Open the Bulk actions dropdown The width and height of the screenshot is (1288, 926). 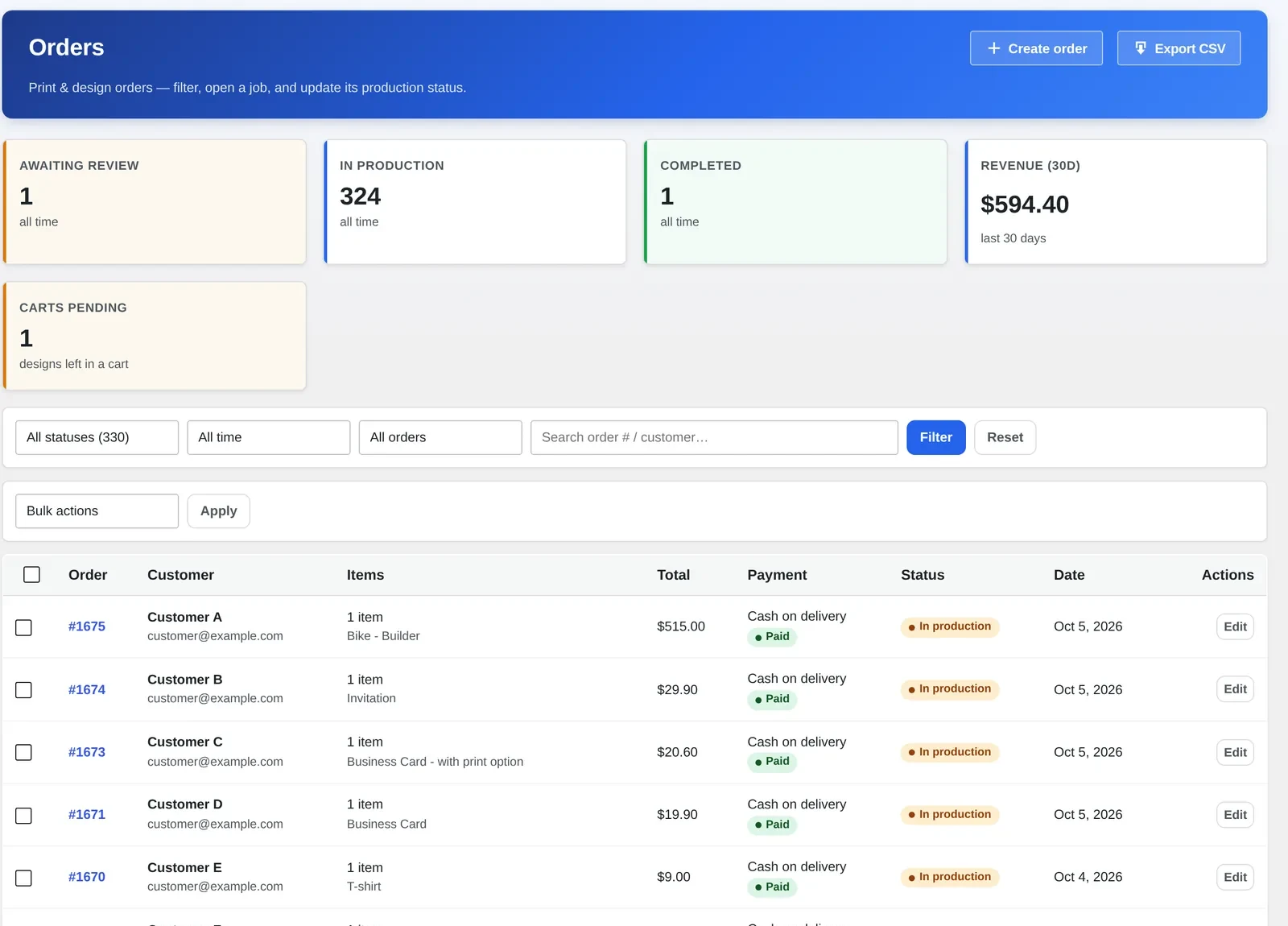pyautogui.click(x=97, y=511)
